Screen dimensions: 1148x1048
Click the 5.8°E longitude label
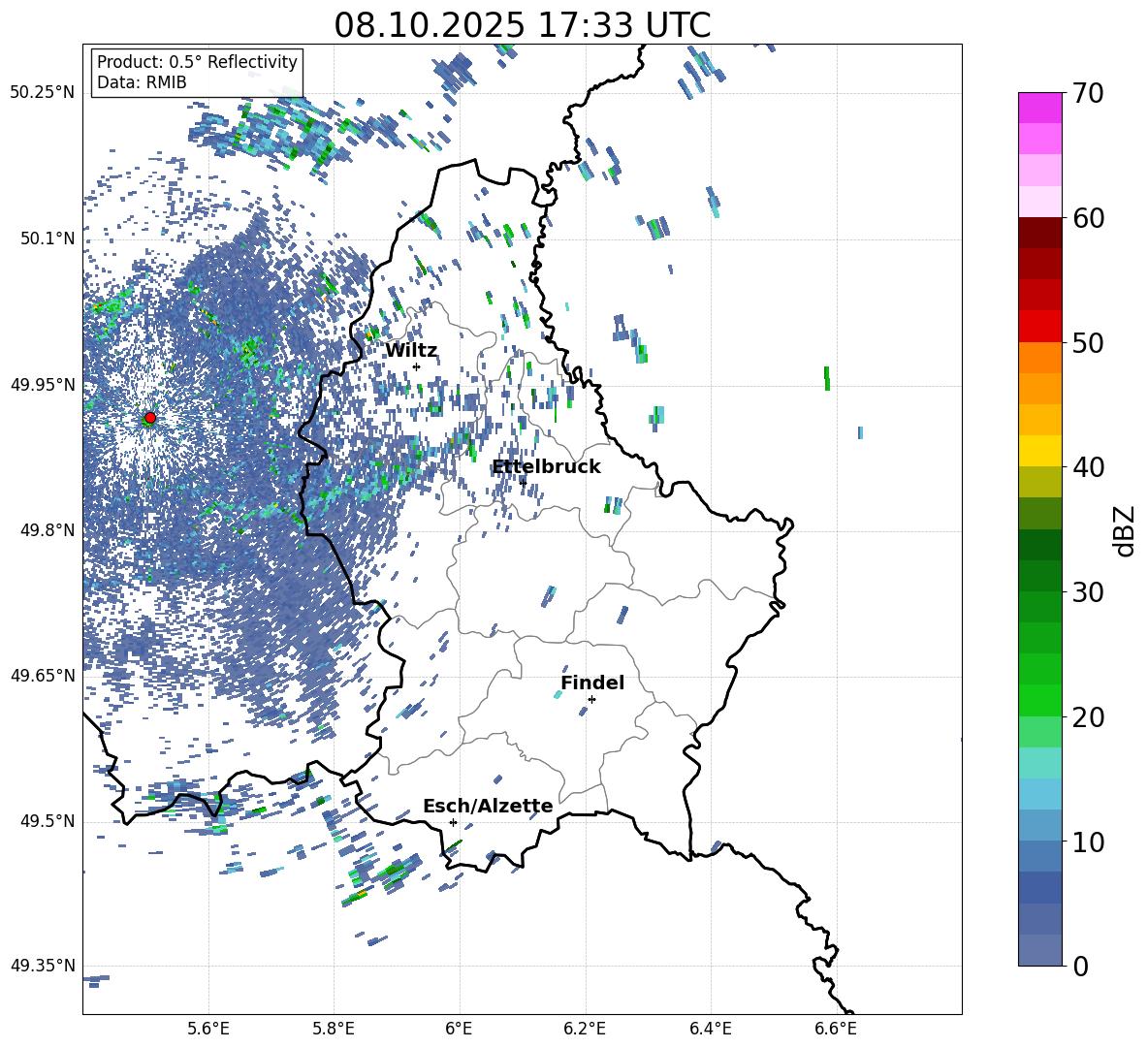point(334,1029)
